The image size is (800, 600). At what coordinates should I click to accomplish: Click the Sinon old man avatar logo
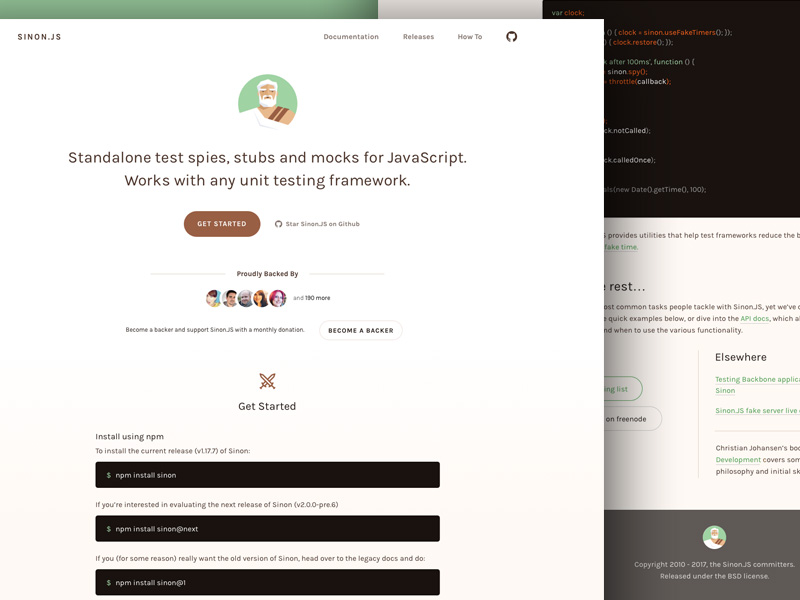(267, 102)
